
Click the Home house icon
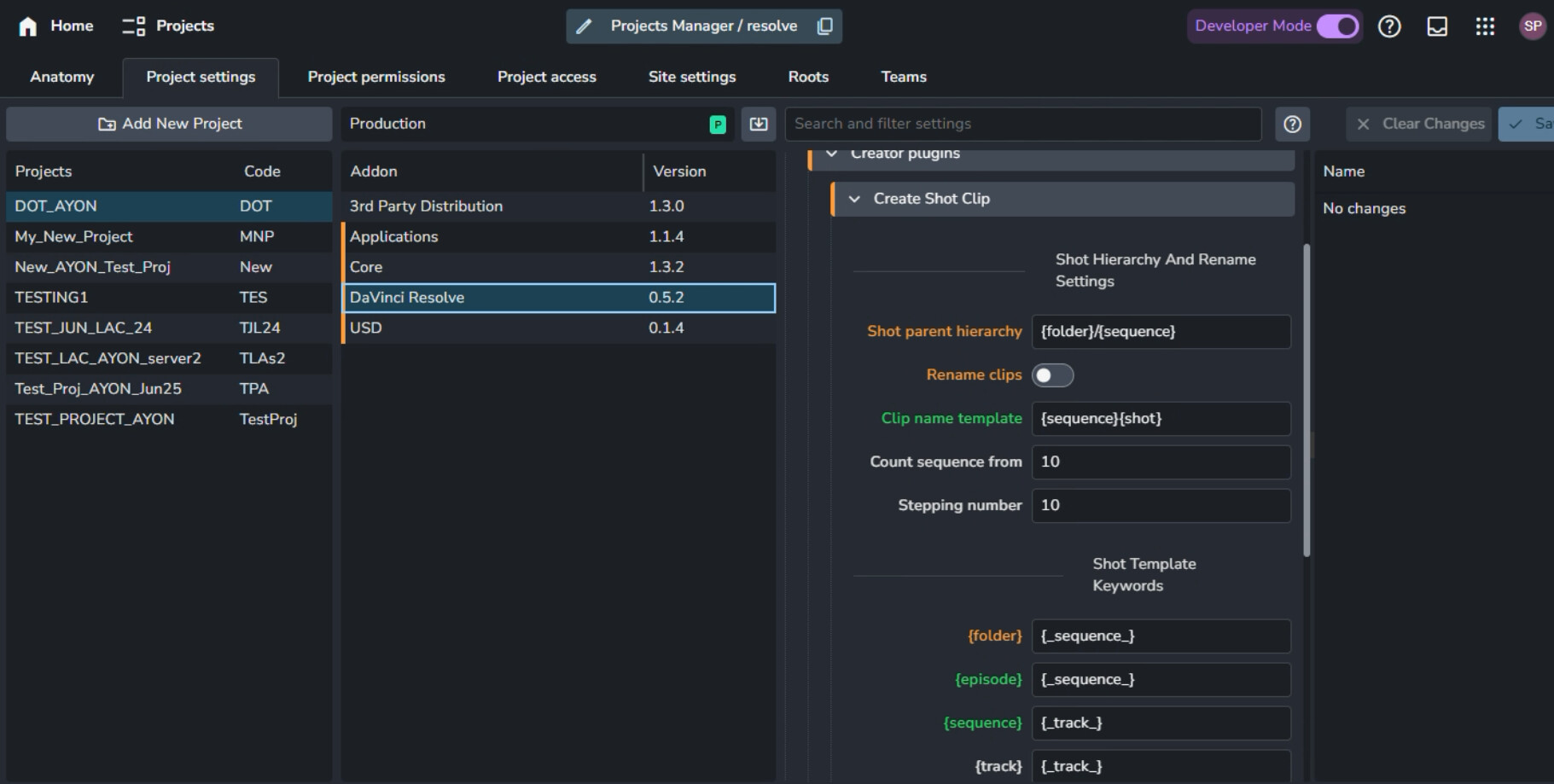coord(27,26)
